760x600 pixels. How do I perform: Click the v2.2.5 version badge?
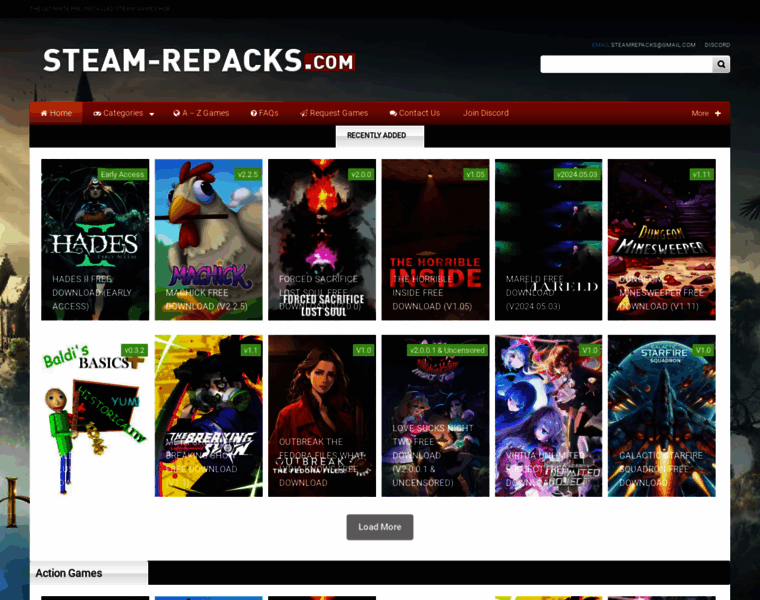point(248,174)
